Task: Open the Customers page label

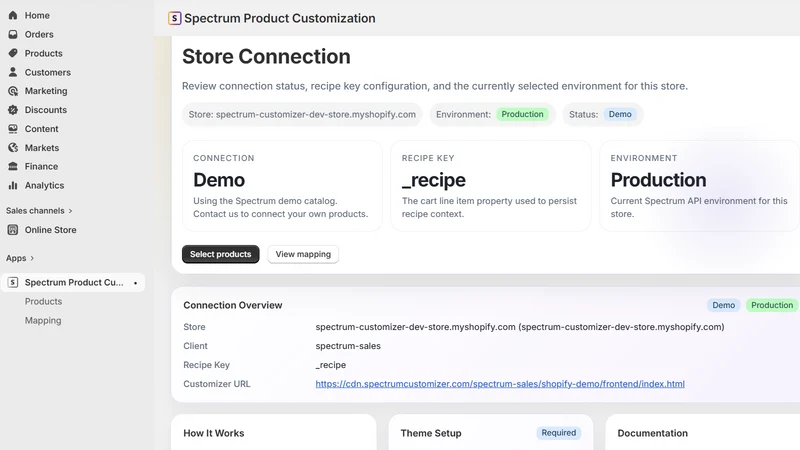Action: 47,72
